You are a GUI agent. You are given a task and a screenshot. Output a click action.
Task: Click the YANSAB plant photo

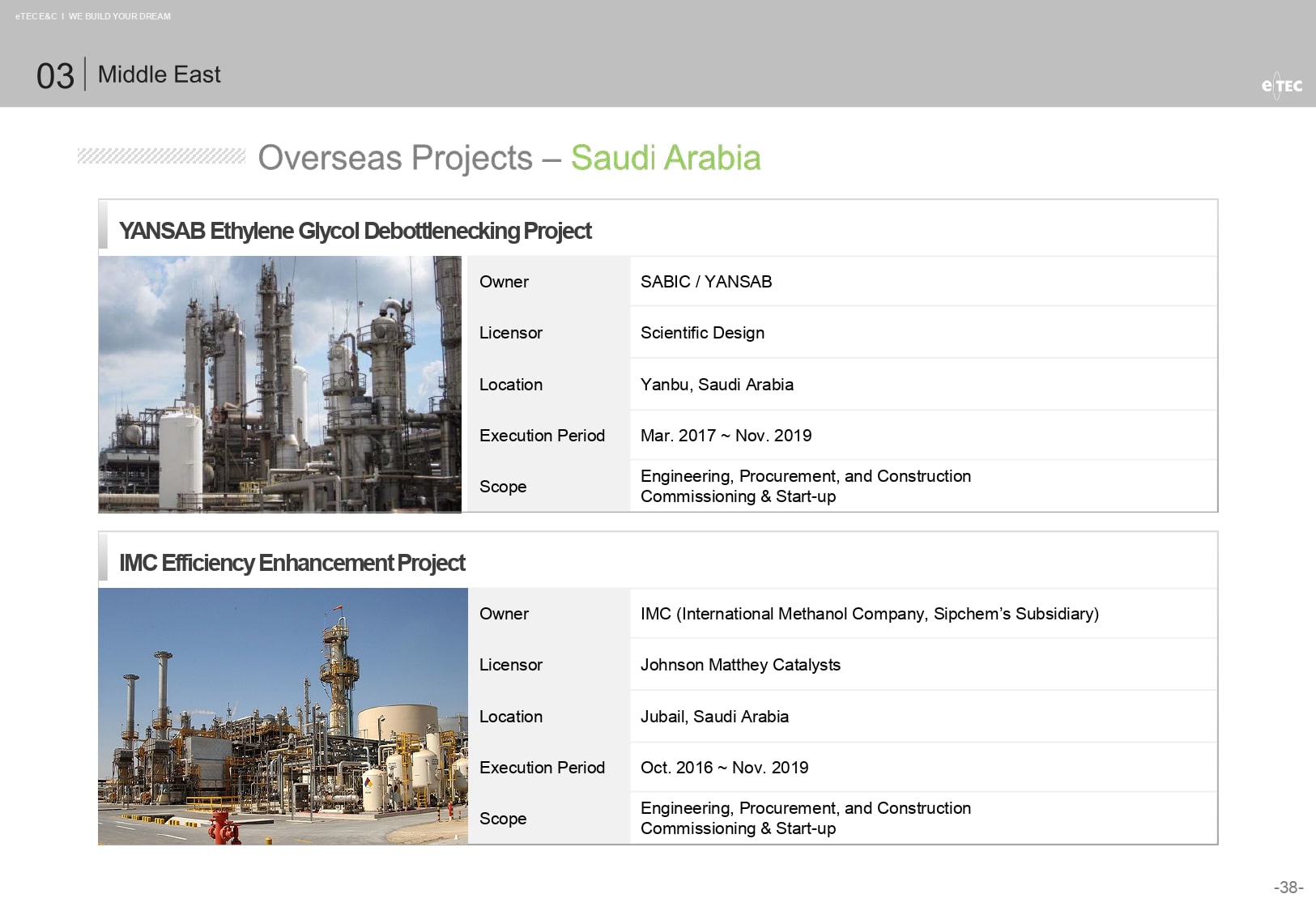(x=280, y=385)
